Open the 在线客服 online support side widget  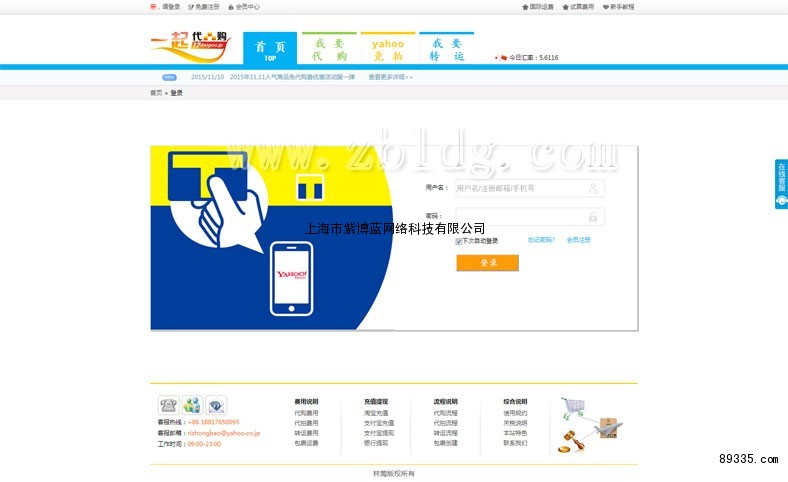[781, 184]
